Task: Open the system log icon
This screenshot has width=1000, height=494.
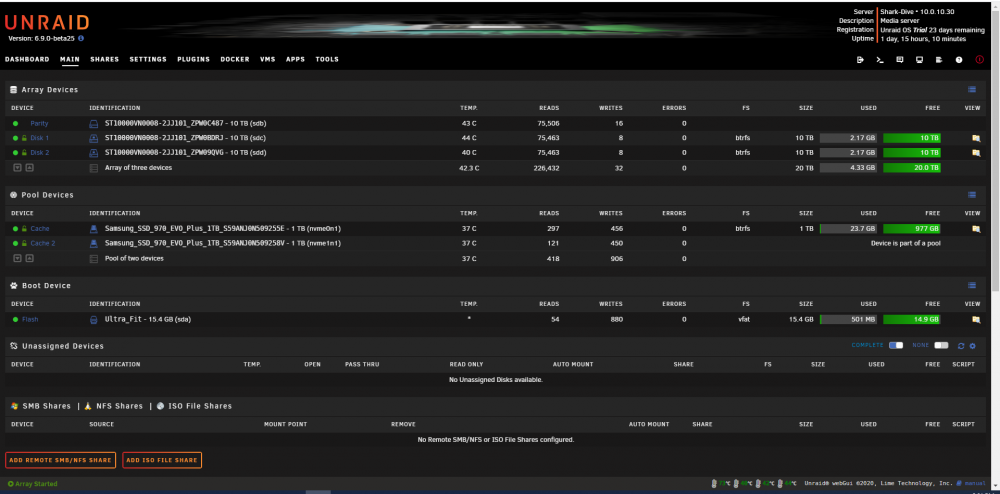Action: (x=939, y=59)
